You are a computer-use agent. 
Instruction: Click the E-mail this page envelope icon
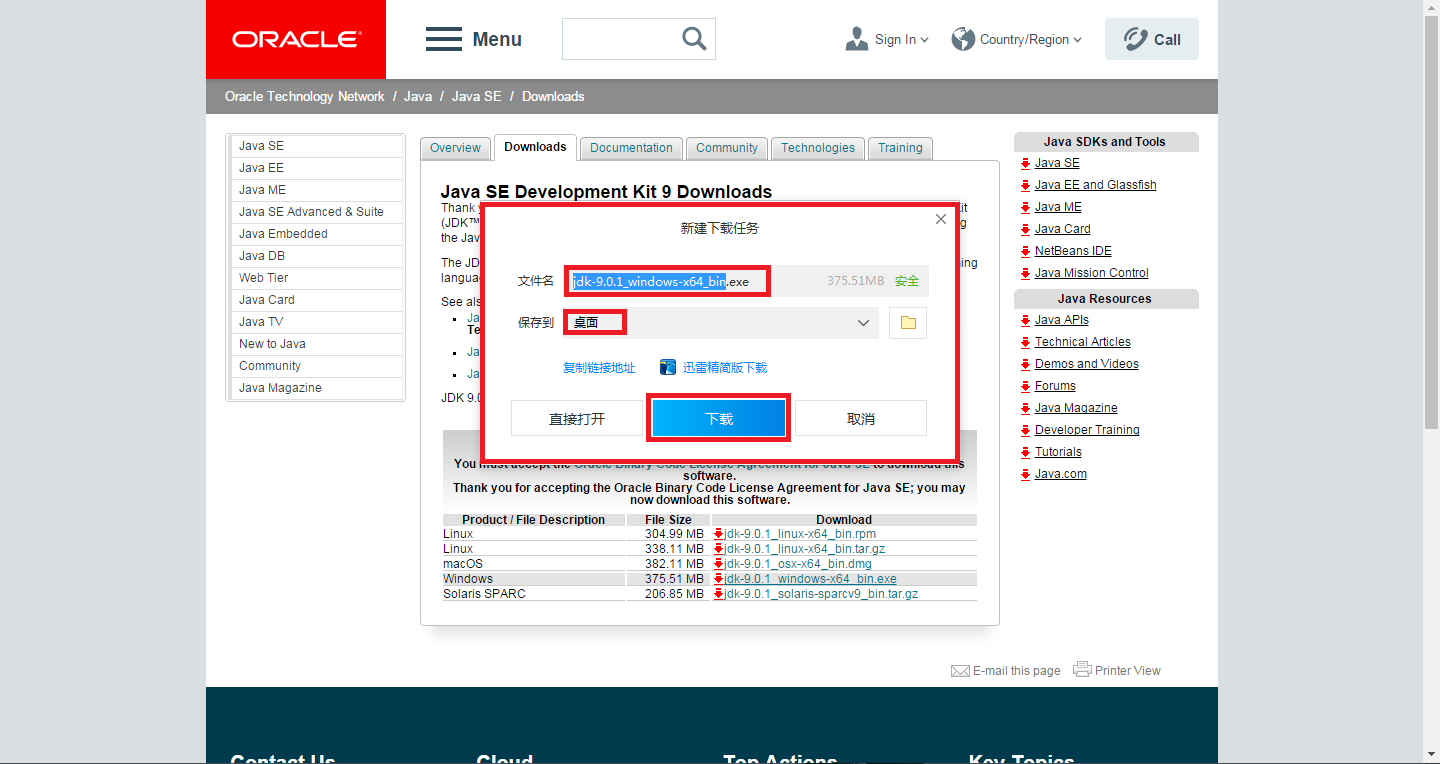pos(960,671)
